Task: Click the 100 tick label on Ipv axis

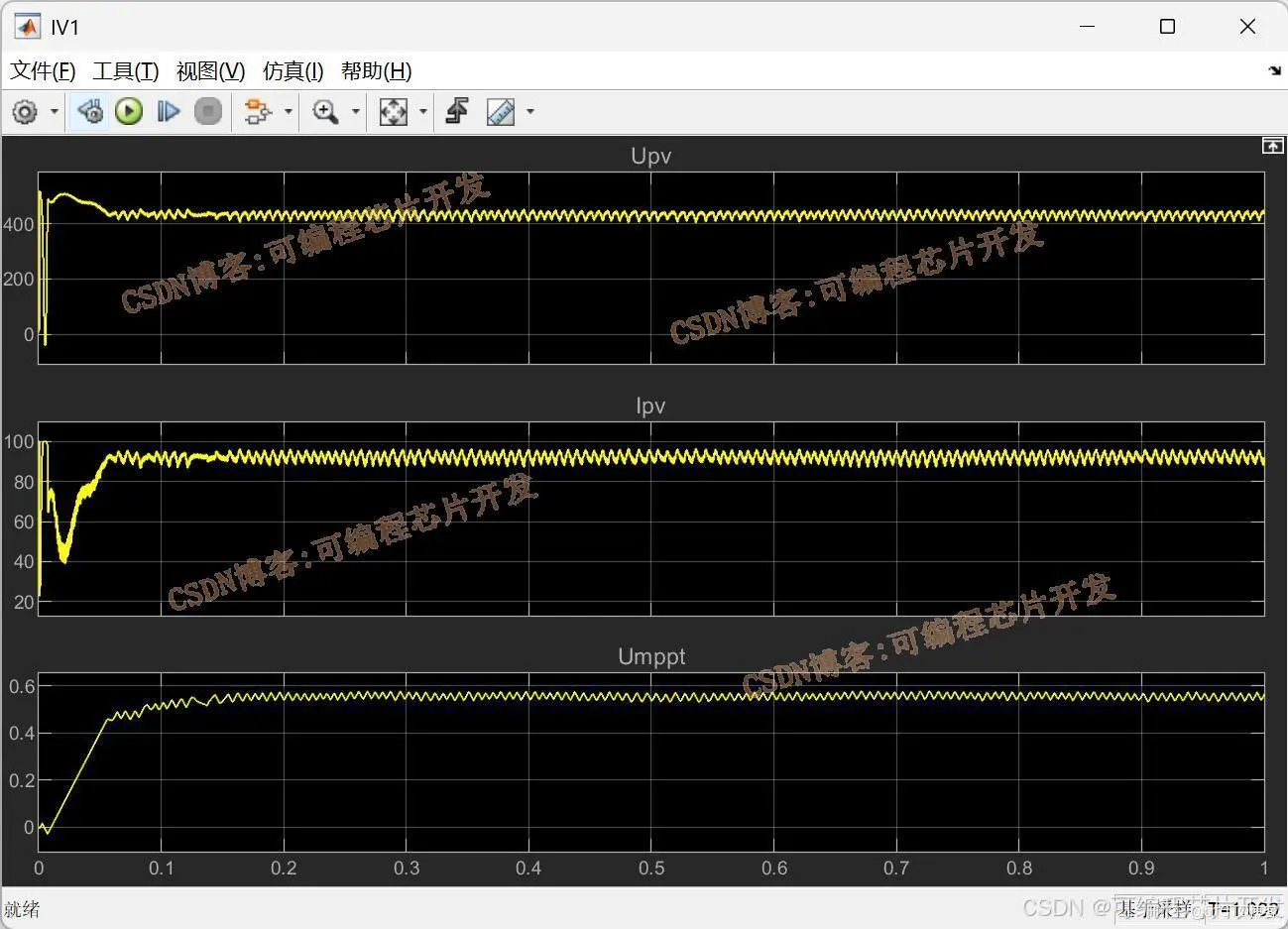Action: pyautogui.click(x=18, y=442)
